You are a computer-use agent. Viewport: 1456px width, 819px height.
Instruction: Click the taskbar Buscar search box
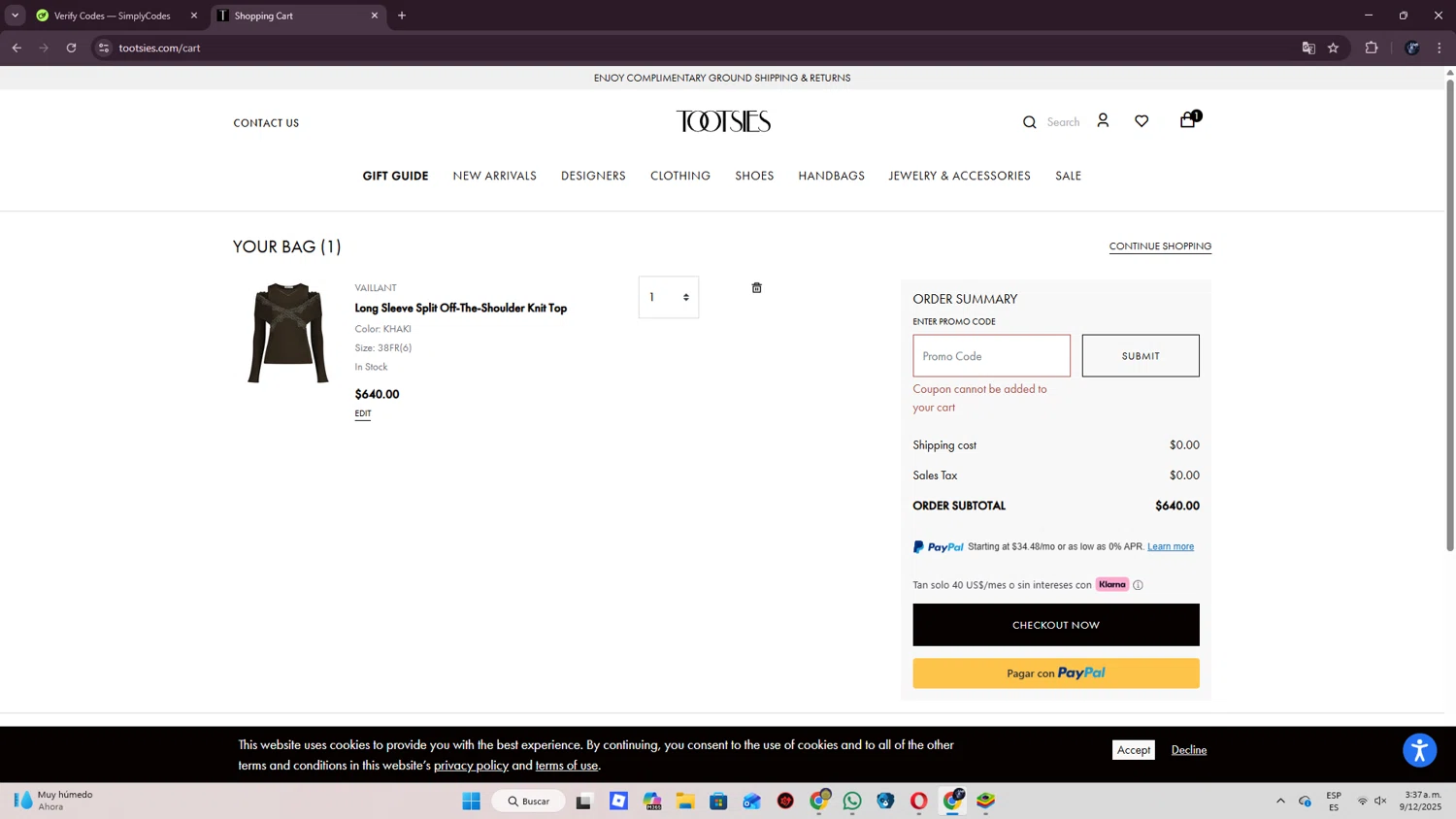529,802
